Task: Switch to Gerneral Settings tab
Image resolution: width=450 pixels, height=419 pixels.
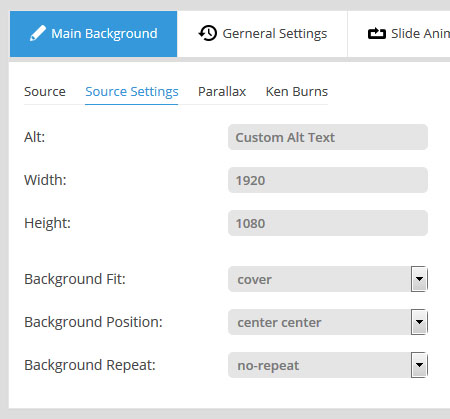Action: 262,34
